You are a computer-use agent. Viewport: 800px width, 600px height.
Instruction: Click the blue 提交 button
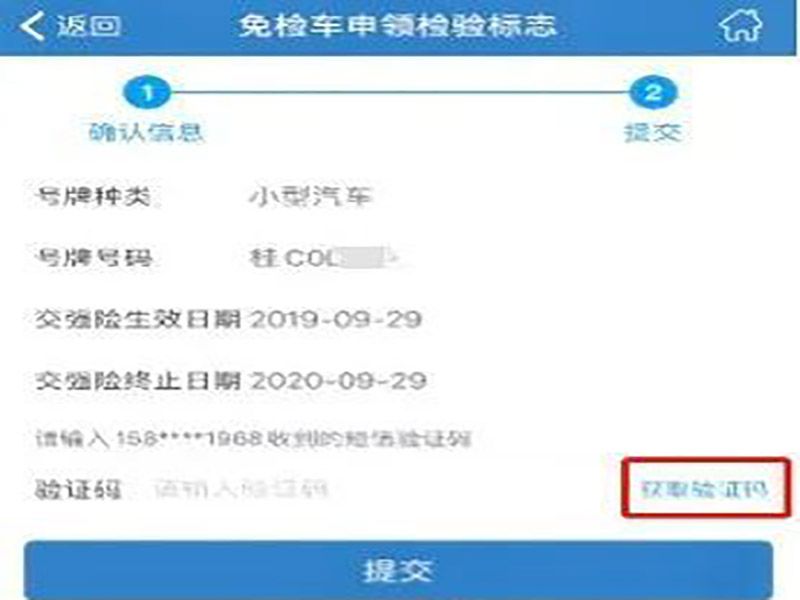coord(398,570)
